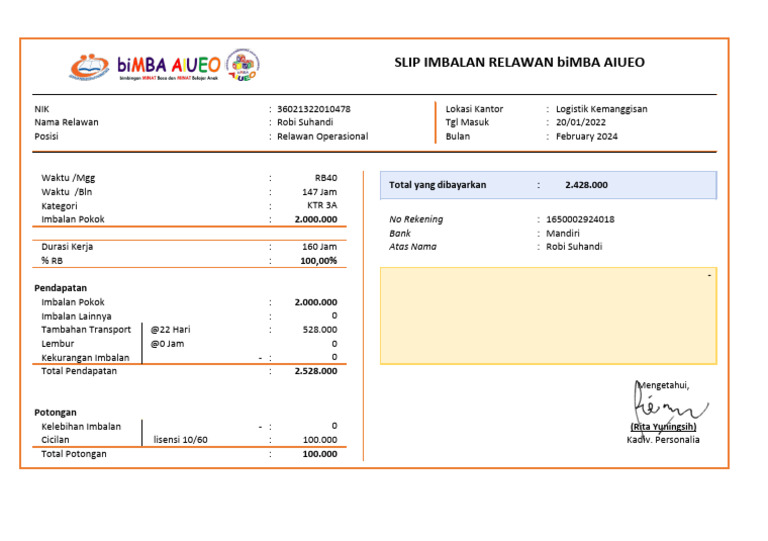Select NIK value 36021322010478
The image size is (768, 541).
313,109
